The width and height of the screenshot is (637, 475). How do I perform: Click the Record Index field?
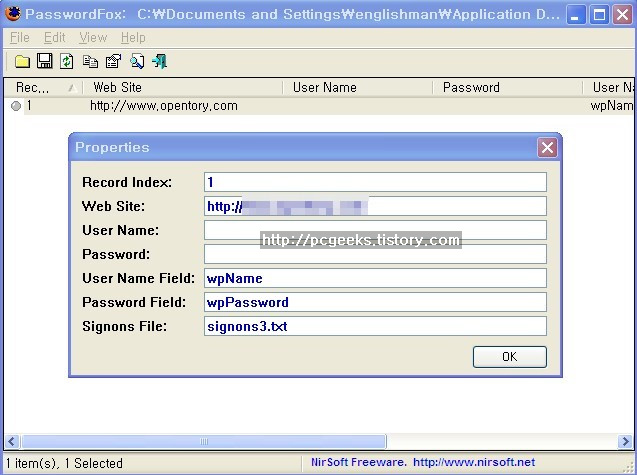point(375,182)
